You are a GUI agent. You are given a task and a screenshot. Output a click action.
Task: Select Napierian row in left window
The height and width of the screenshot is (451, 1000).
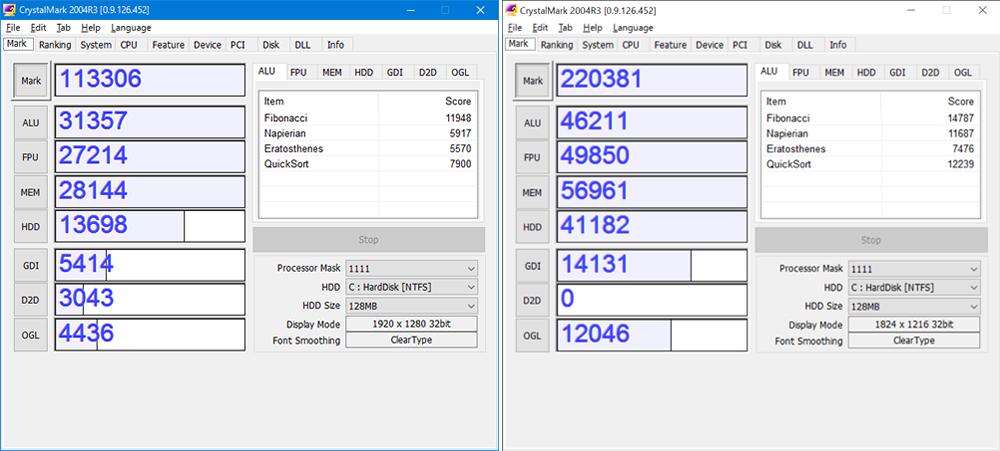[x=368, y=133]
